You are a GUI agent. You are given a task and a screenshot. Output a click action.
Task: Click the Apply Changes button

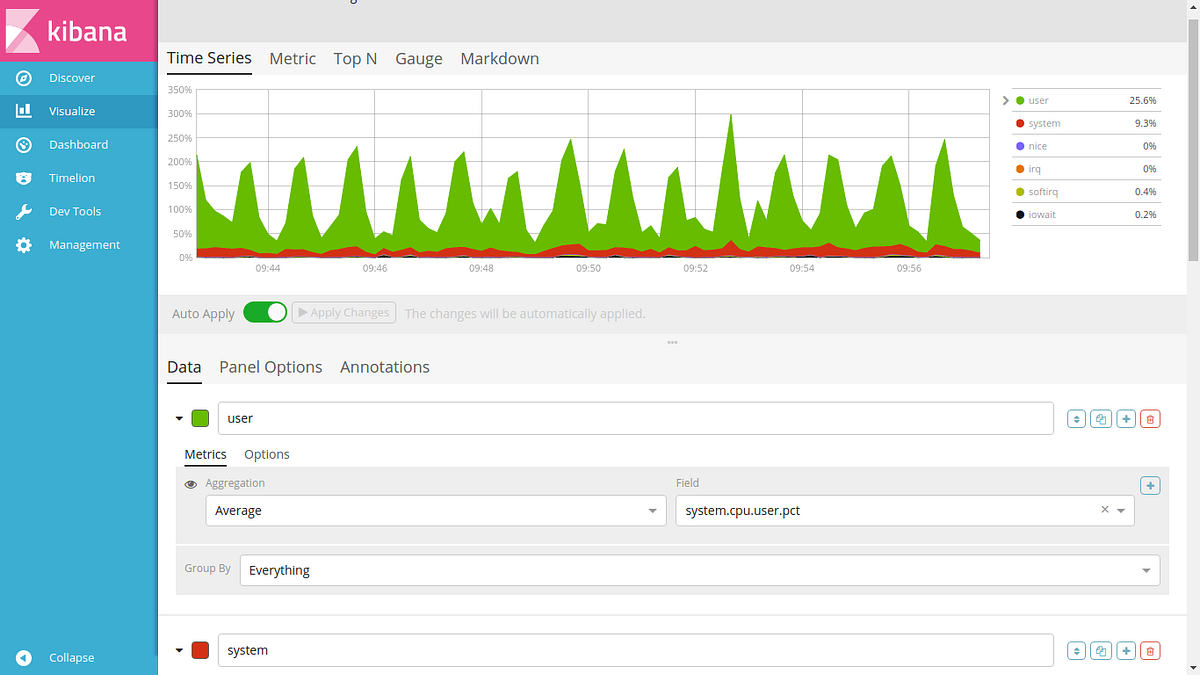coord(343,312)
